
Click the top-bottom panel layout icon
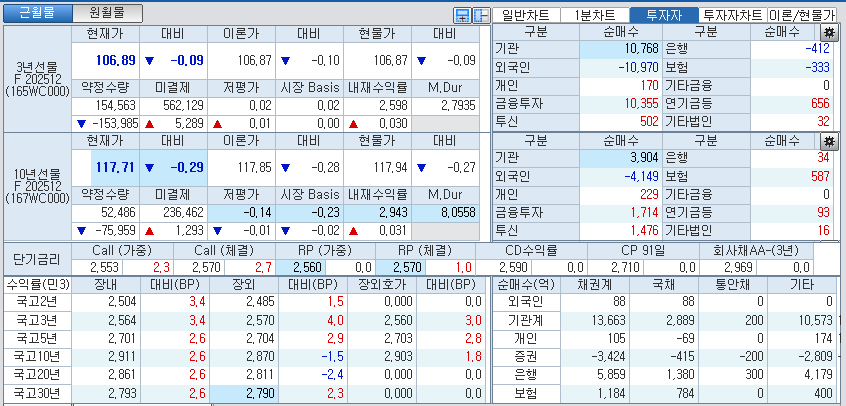pyautogui.click(x=462, y=15)
